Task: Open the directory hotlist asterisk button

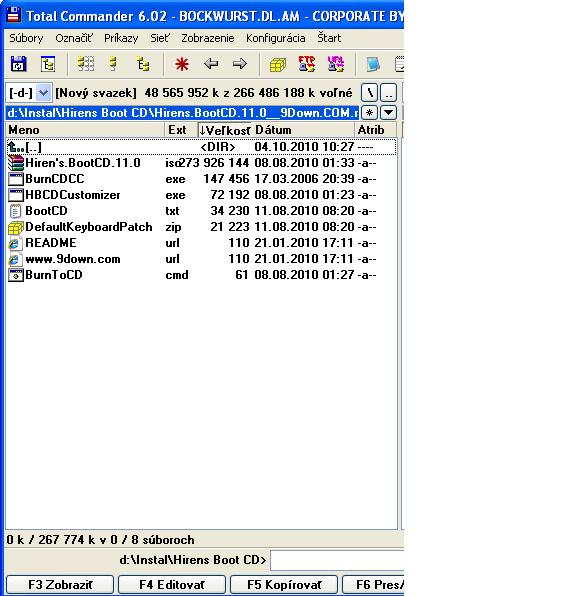Action: pyautogui.click(x=369, y=113)
